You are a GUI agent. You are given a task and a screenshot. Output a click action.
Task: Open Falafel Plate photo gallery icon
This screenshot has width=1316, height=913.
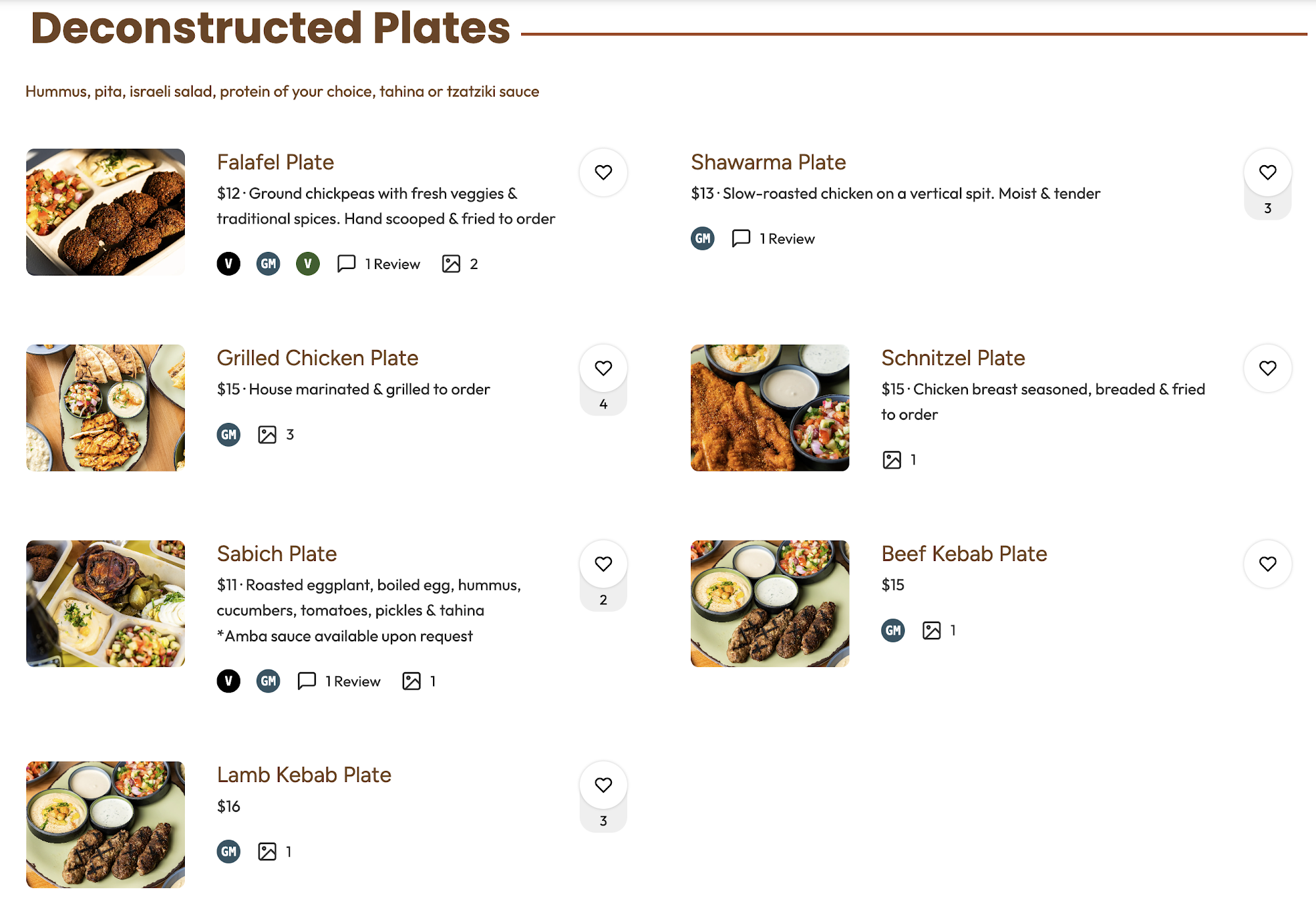click(451, 264)
